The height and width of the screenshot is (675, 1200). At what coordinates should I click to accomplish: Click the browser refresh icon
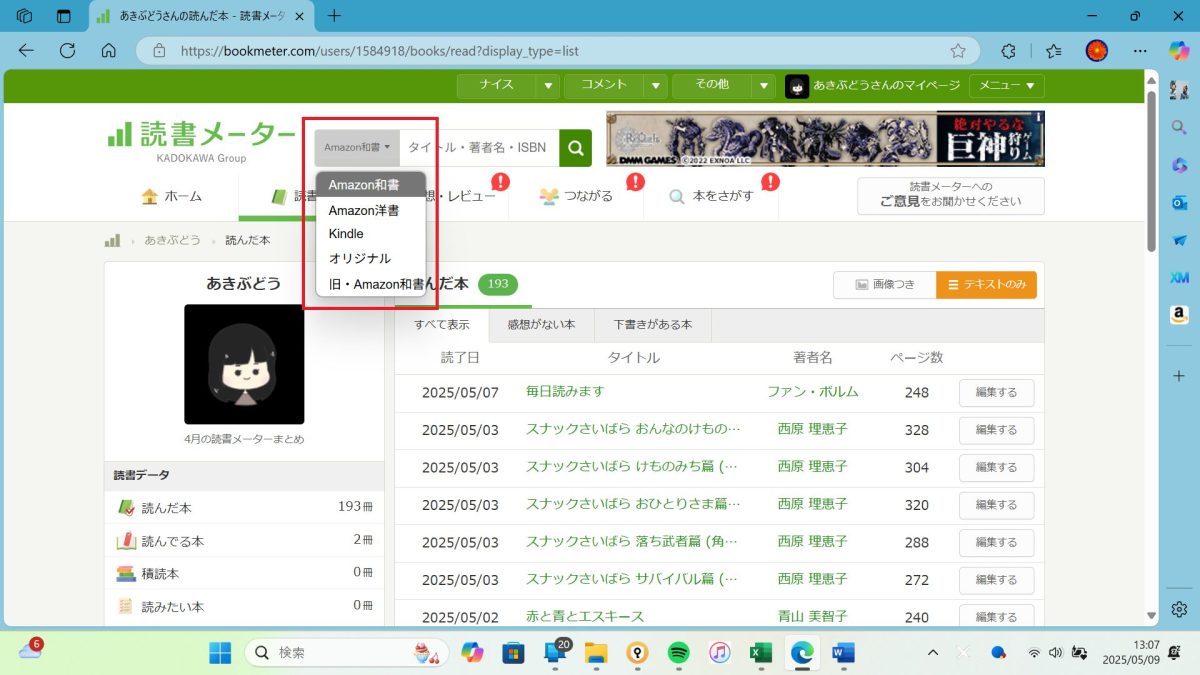click(x=67, y=51)
